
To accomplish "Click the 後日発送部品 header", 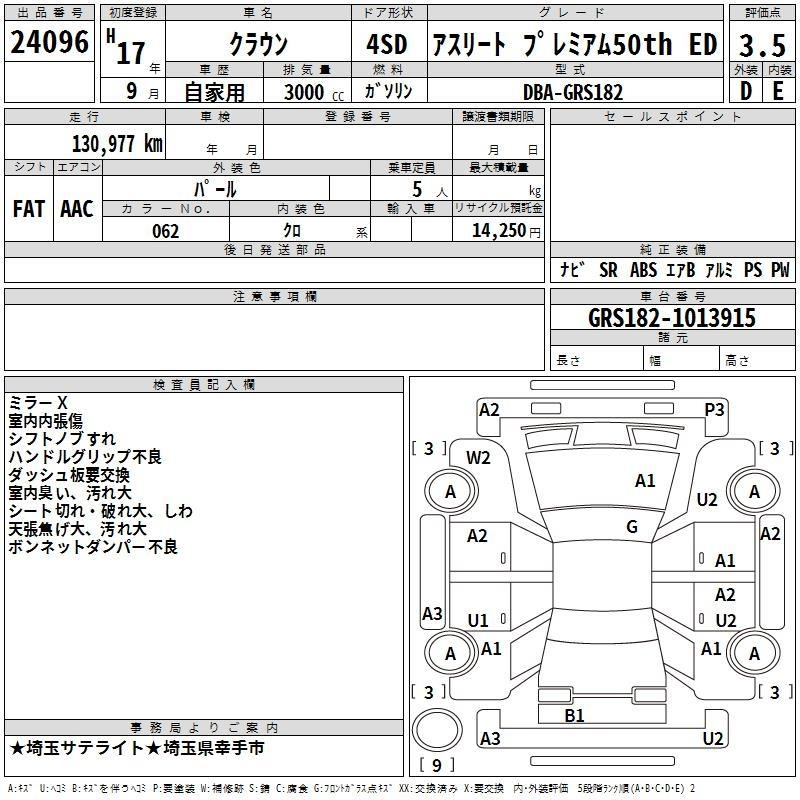I will point(275,250).
